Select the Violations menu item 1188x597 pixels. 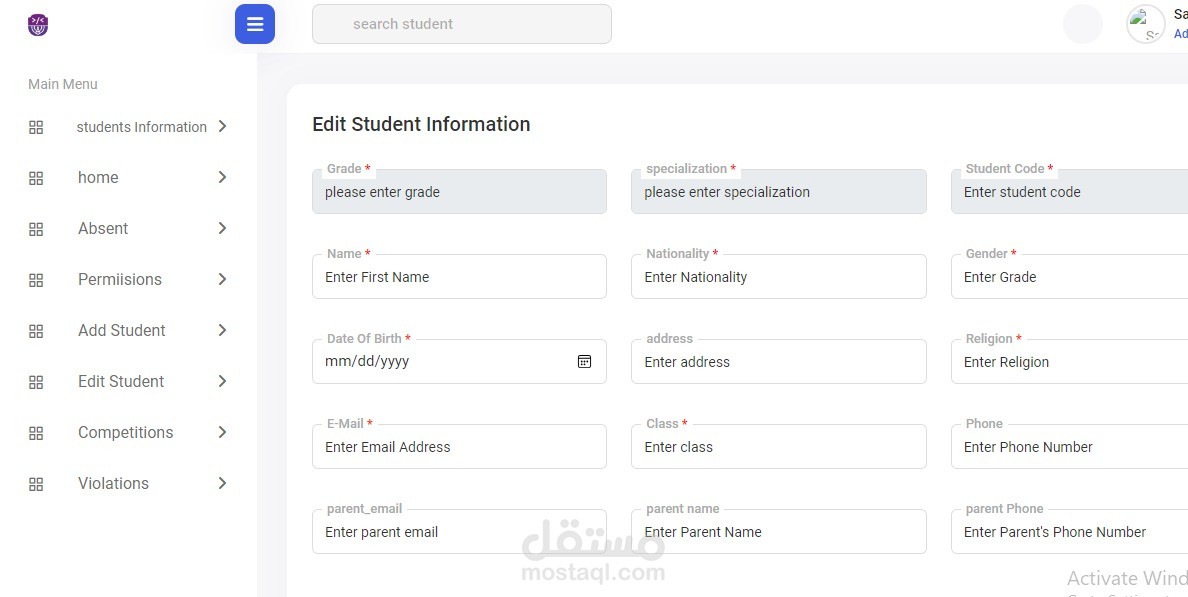point(113,483)
